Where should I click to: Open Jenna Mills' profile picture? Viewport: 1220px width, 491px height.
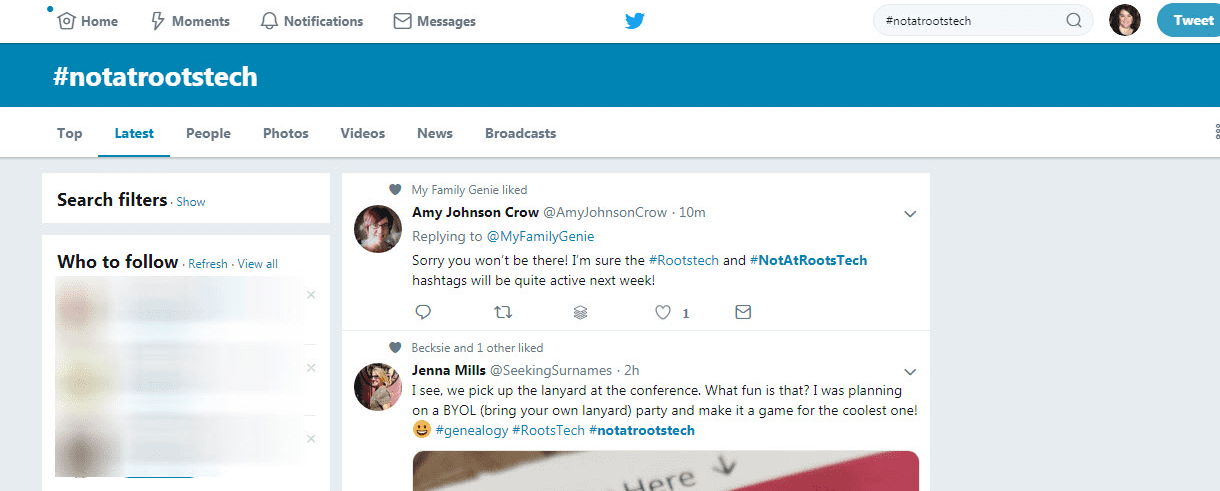click(x=378, y=386)
